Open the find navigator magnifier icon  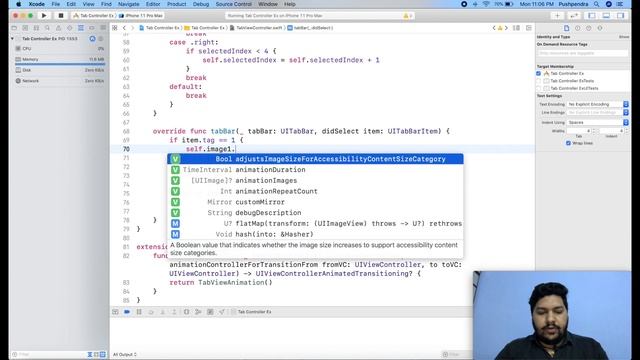[47, 28]
